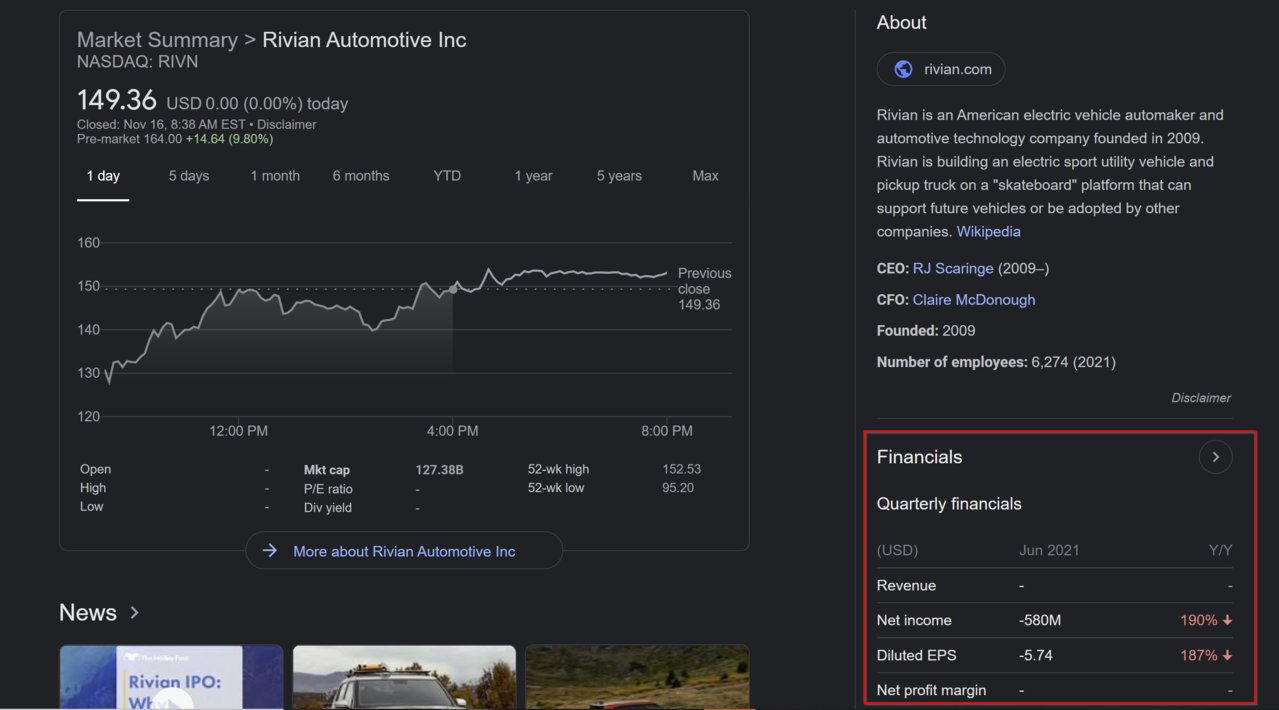The width and height of the screenshot is (1279, 710).
Task: Click the Net profit margin row label
Action: pos(931,690)
